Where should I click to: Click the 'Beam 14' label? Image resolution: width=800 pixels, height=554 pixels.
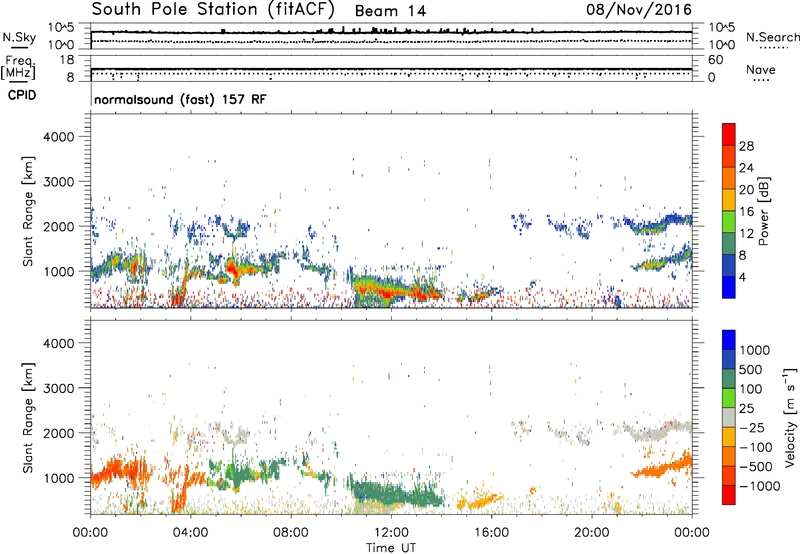(x=390, y=11)
